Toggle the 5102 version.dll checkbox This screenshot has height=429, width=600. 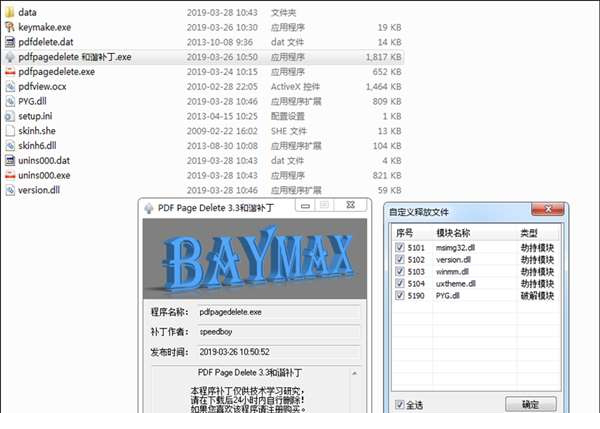pyautogui.click(x=399, y=259)
